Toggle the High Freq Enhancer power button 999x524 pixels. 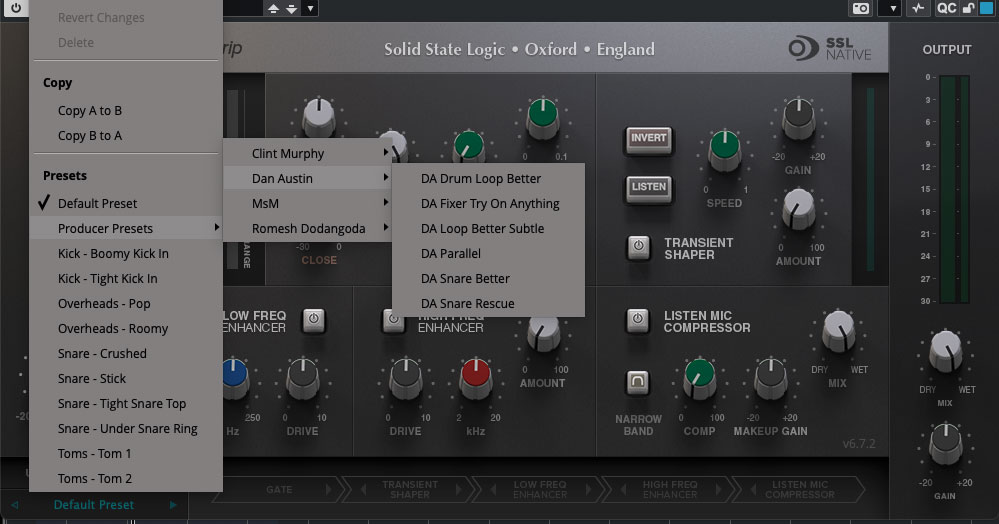click(x=393, y=320)
